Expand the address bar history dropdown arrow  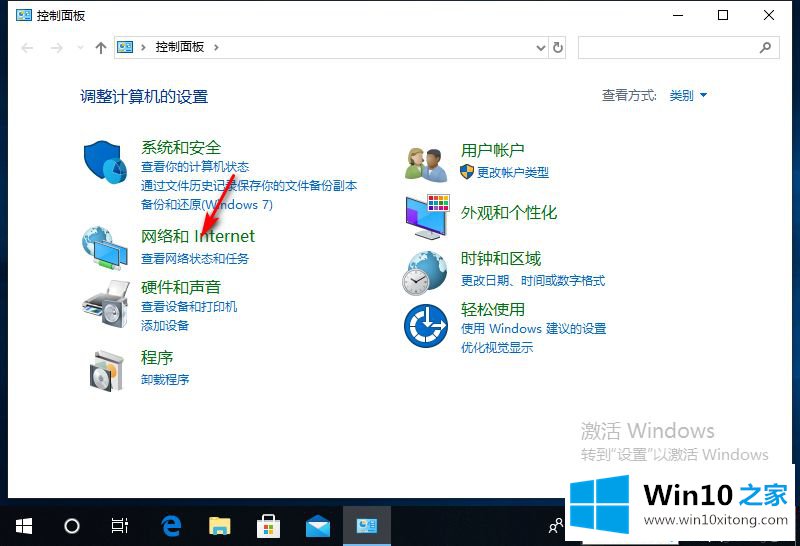tap(541, 47)
